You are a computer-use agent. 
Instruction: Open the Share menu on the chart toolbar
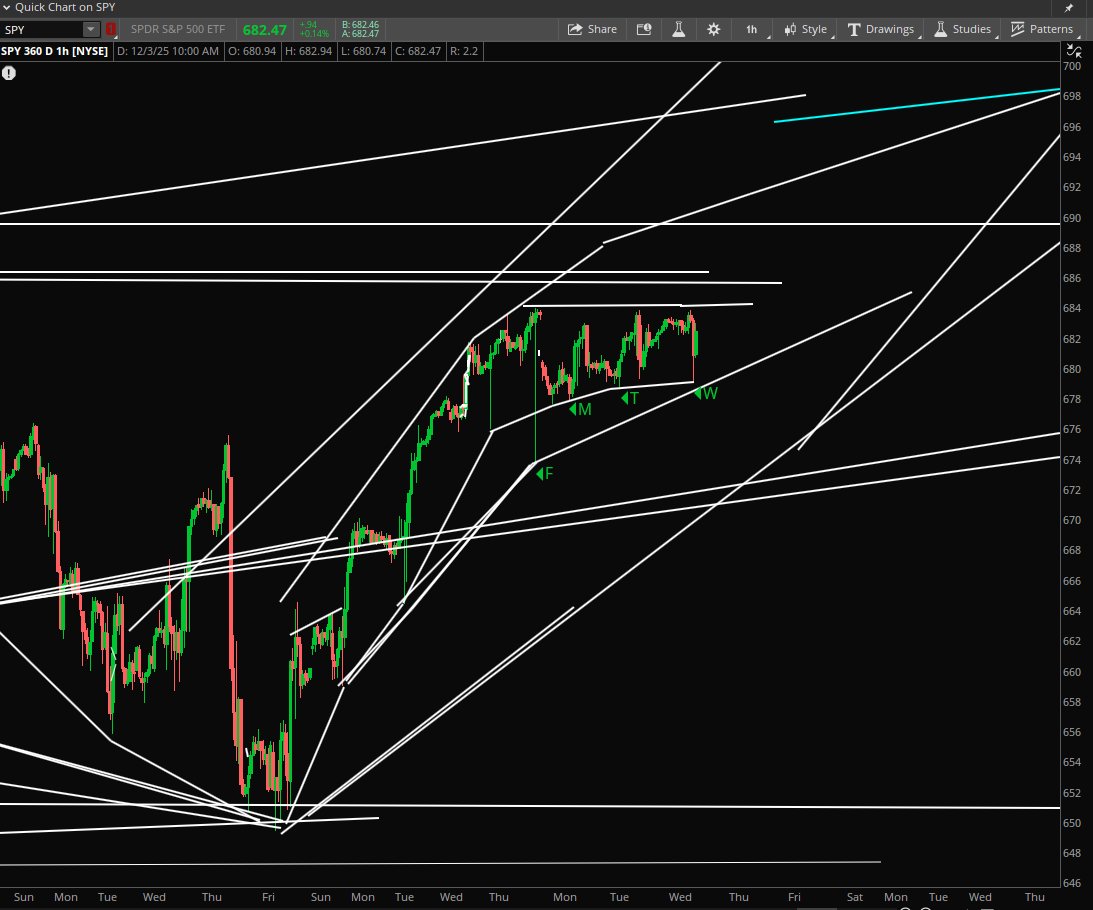click(592, 29)
